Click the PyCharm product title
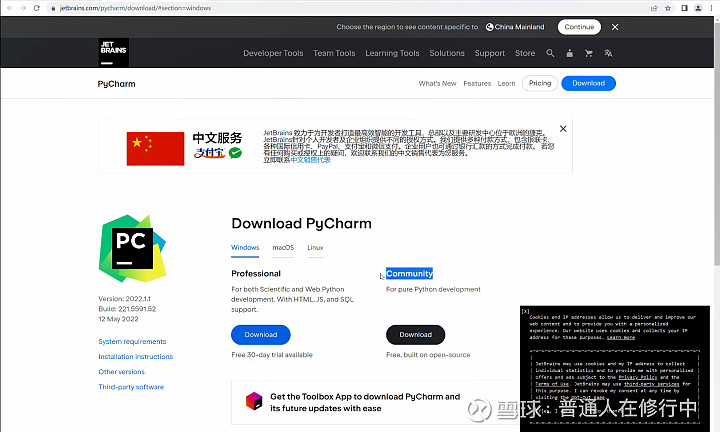 point(117,84)
